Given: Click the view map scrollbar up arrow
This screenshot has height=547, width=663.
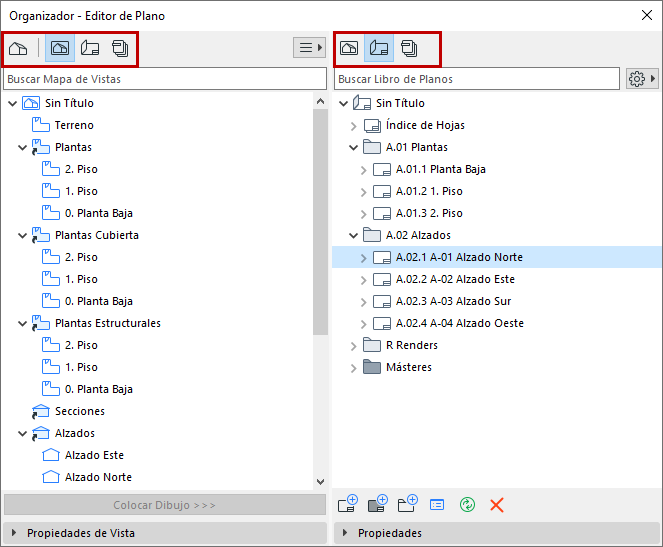Looking at the screenshot, I should coord(321,101).
